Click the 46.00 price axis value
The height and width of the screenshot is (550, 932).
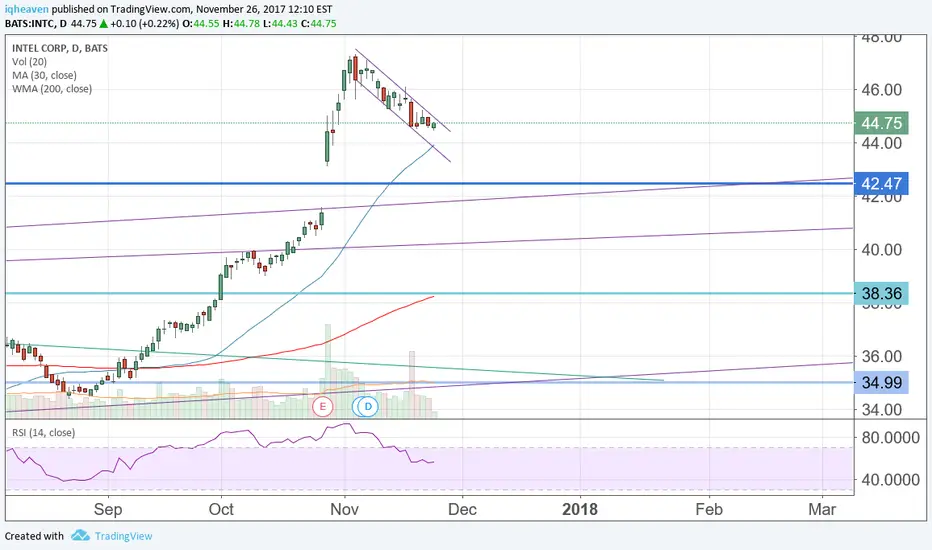pos(882,90)
